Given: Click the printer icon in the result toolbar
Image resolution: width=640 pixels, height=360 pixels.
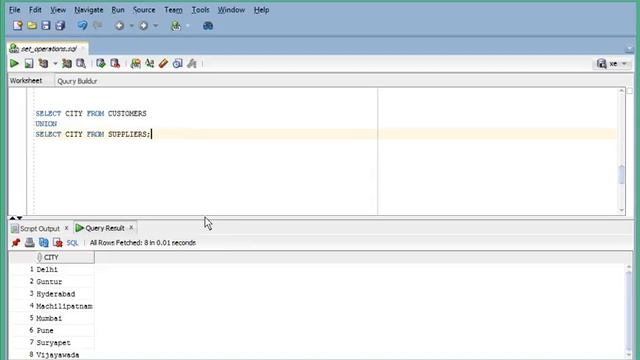Looking at the screenshot, I should pyautogui.click(x=29, y=243).
